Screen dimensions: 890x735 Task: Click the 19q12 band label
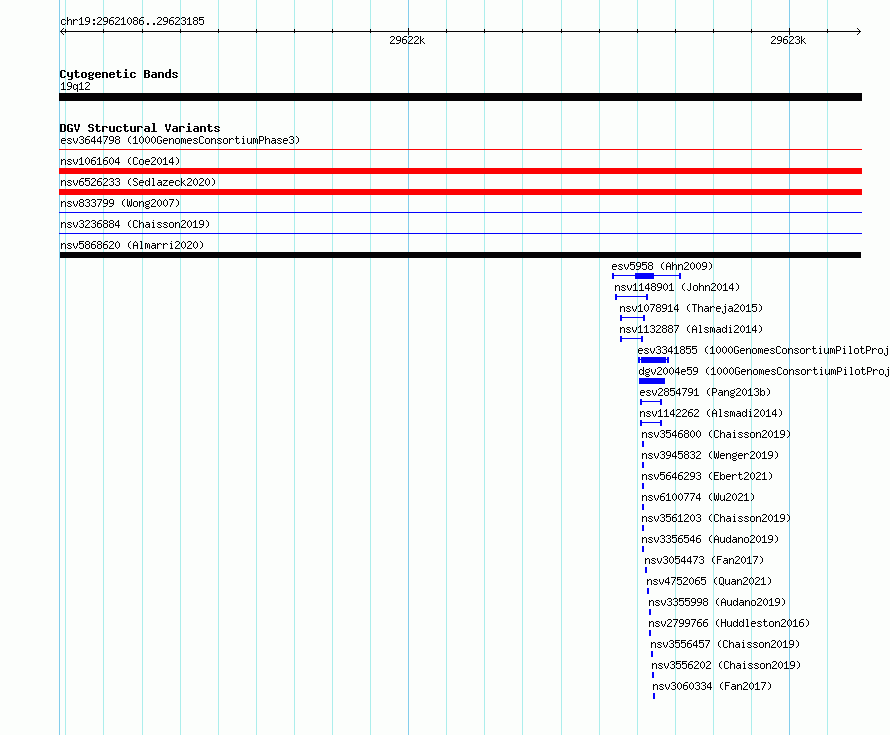click(75, 86)
